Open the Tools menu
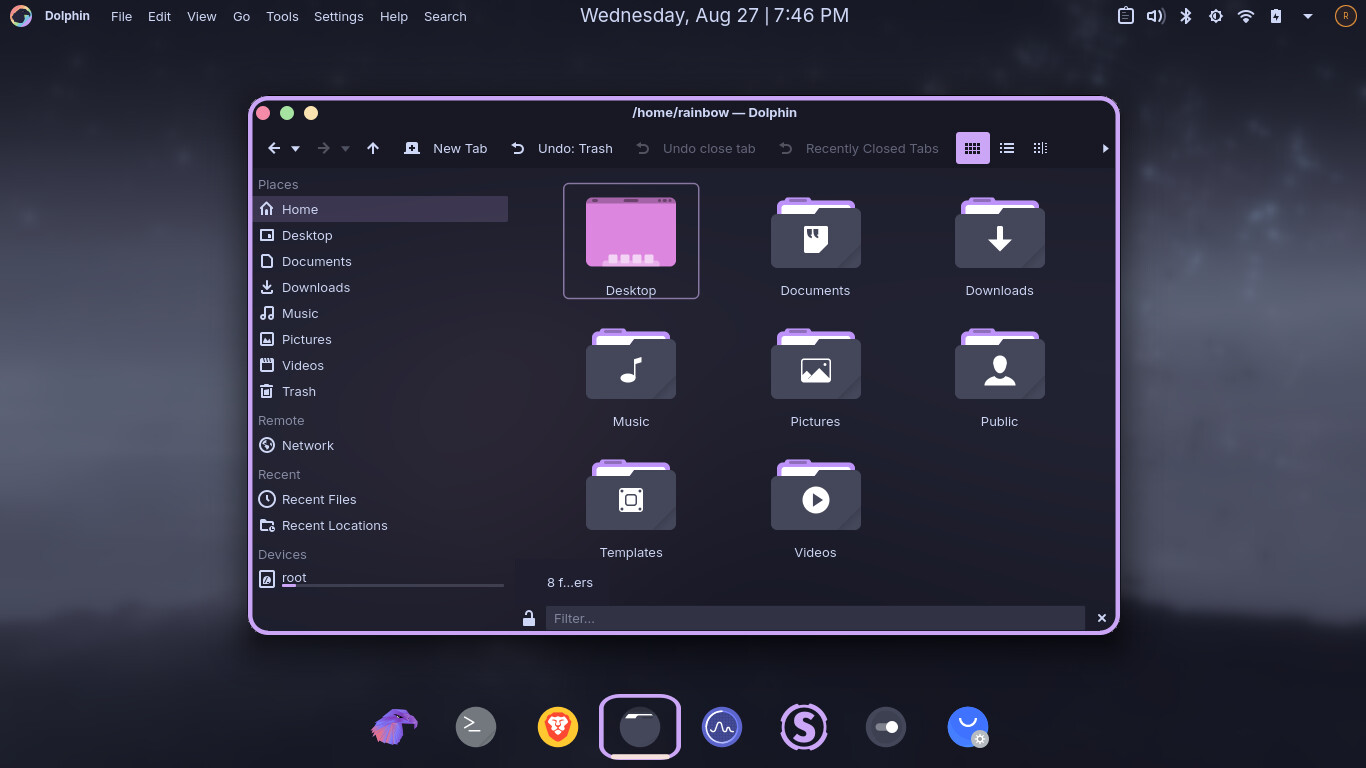The height and width of the screenshot is (768, 1366). (x=282, y=16)
